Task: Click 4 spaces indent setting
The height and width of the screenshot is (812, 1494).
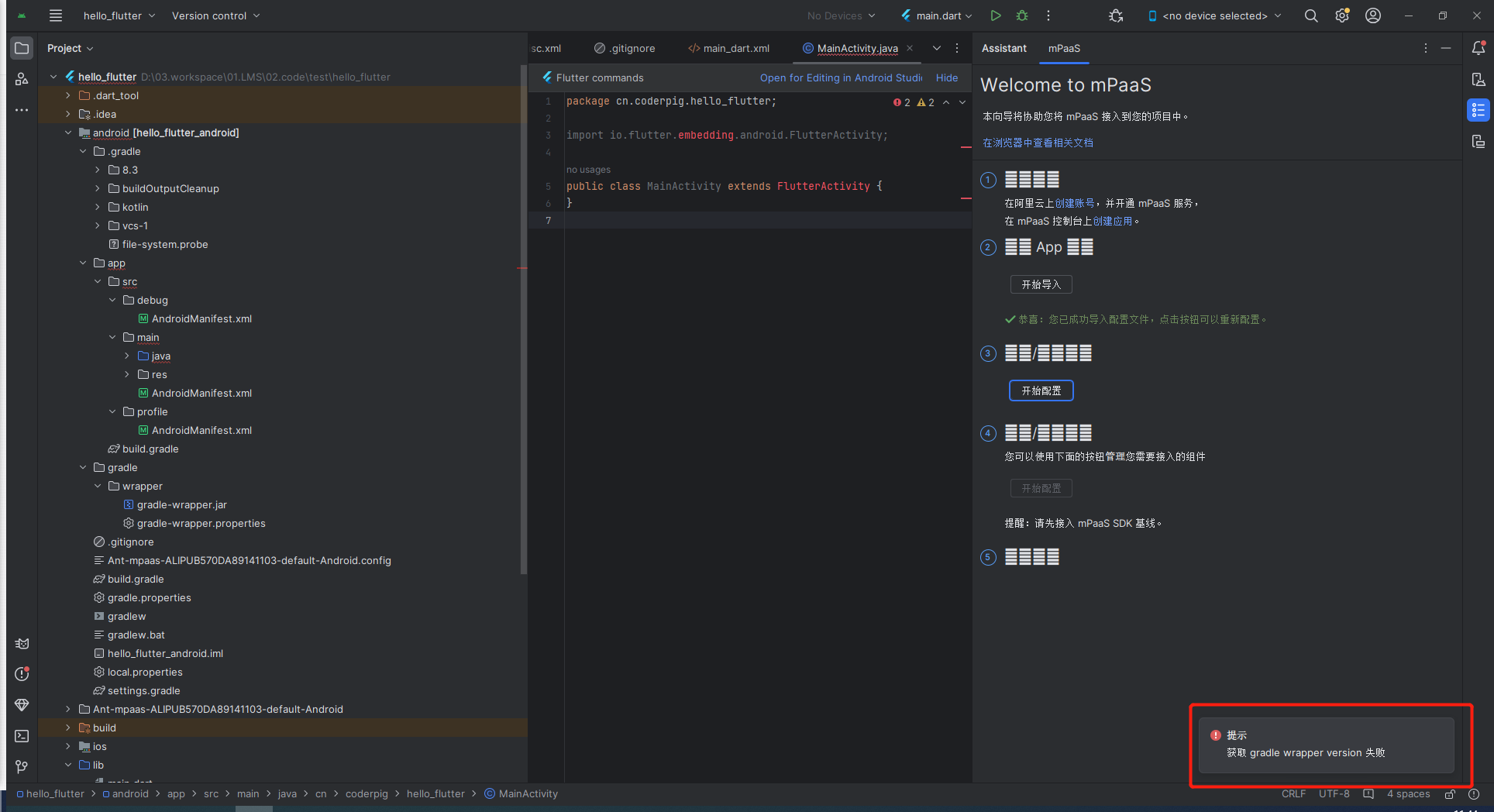Action: [x=1408, y=794]
